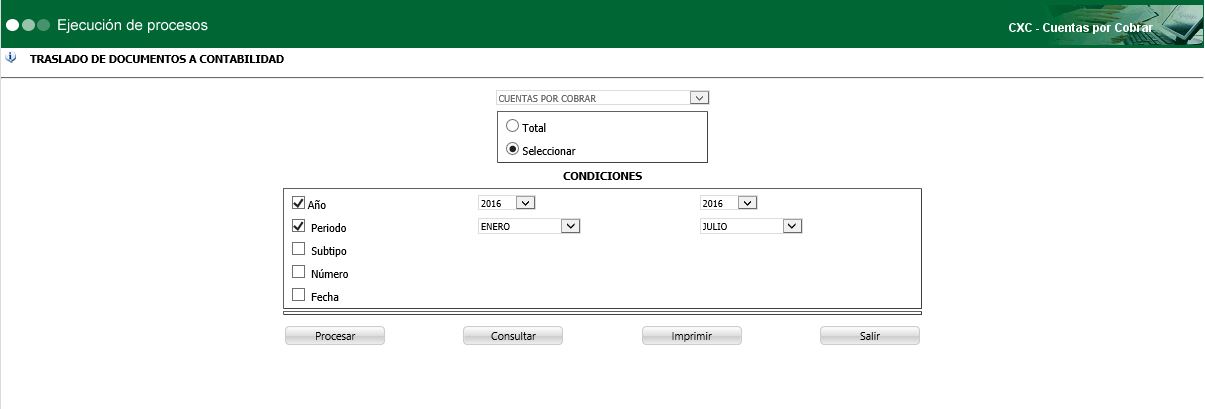Click the Número label text

pos(330,274)
